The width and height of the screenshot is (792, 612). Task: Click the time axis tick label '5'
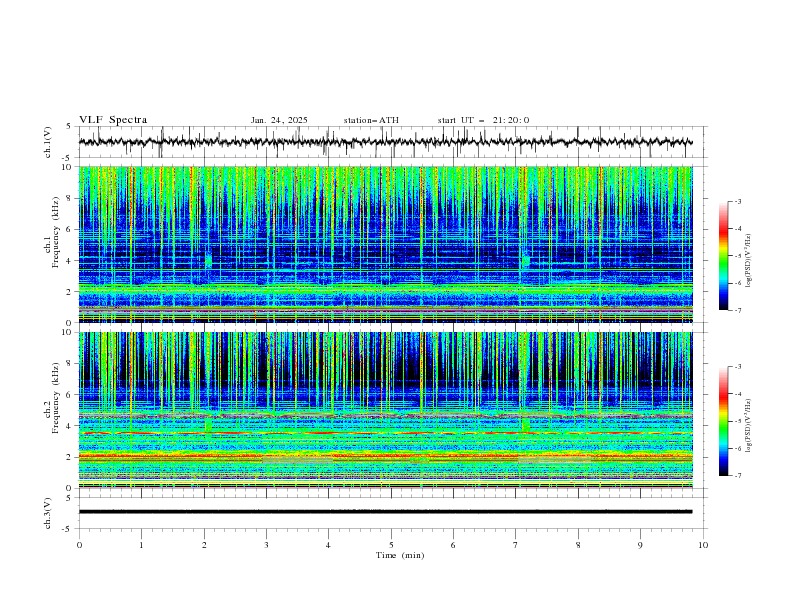pyautogui.click(x=391, y=545)
